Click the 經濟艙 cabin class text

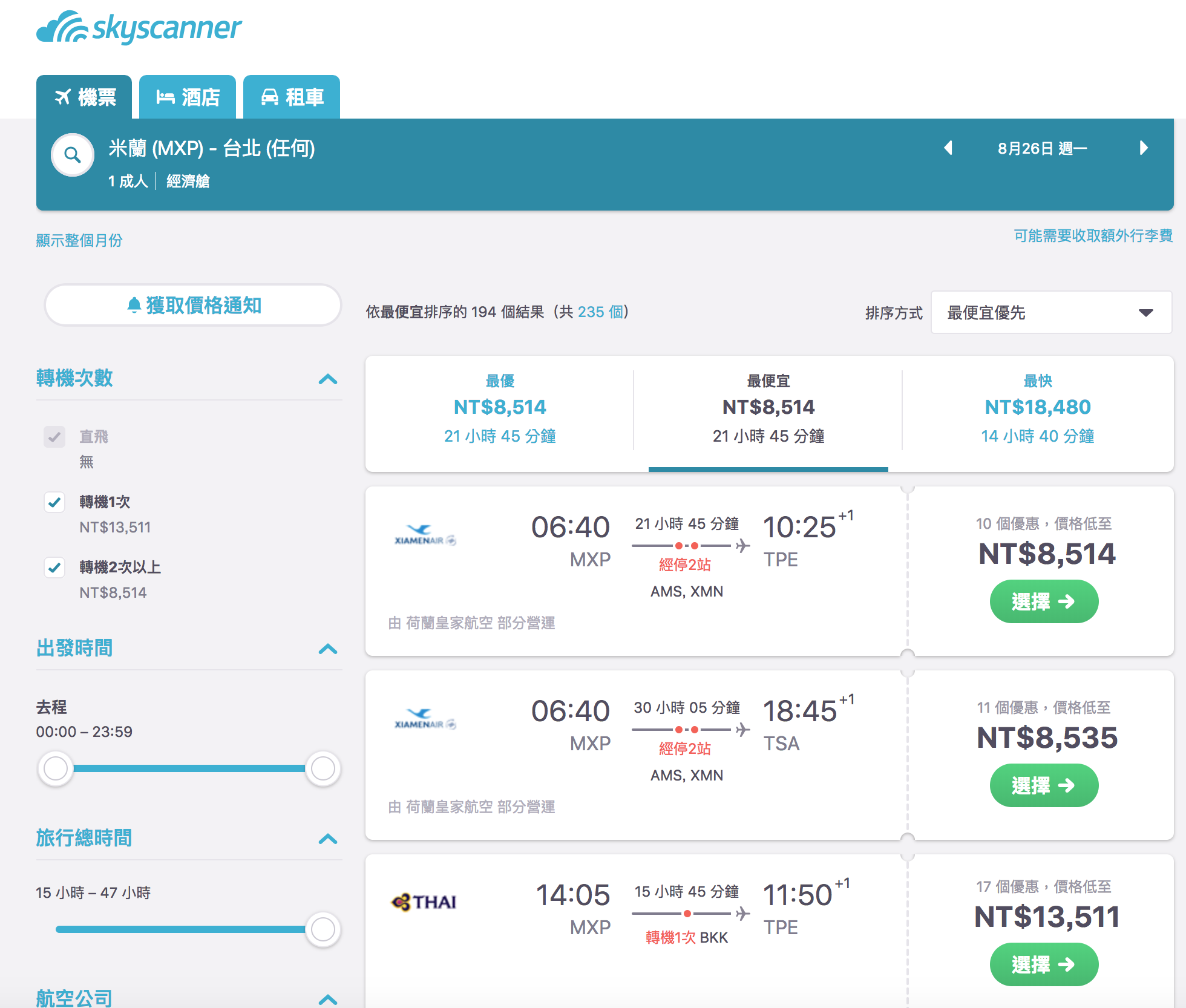[188, 182]
